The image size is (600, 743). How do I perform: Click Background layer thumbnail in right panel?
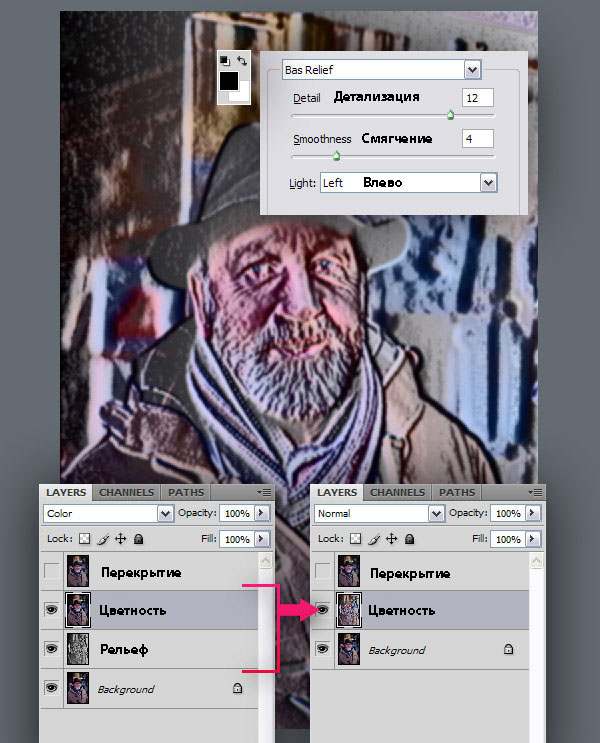tap(349, 649)
